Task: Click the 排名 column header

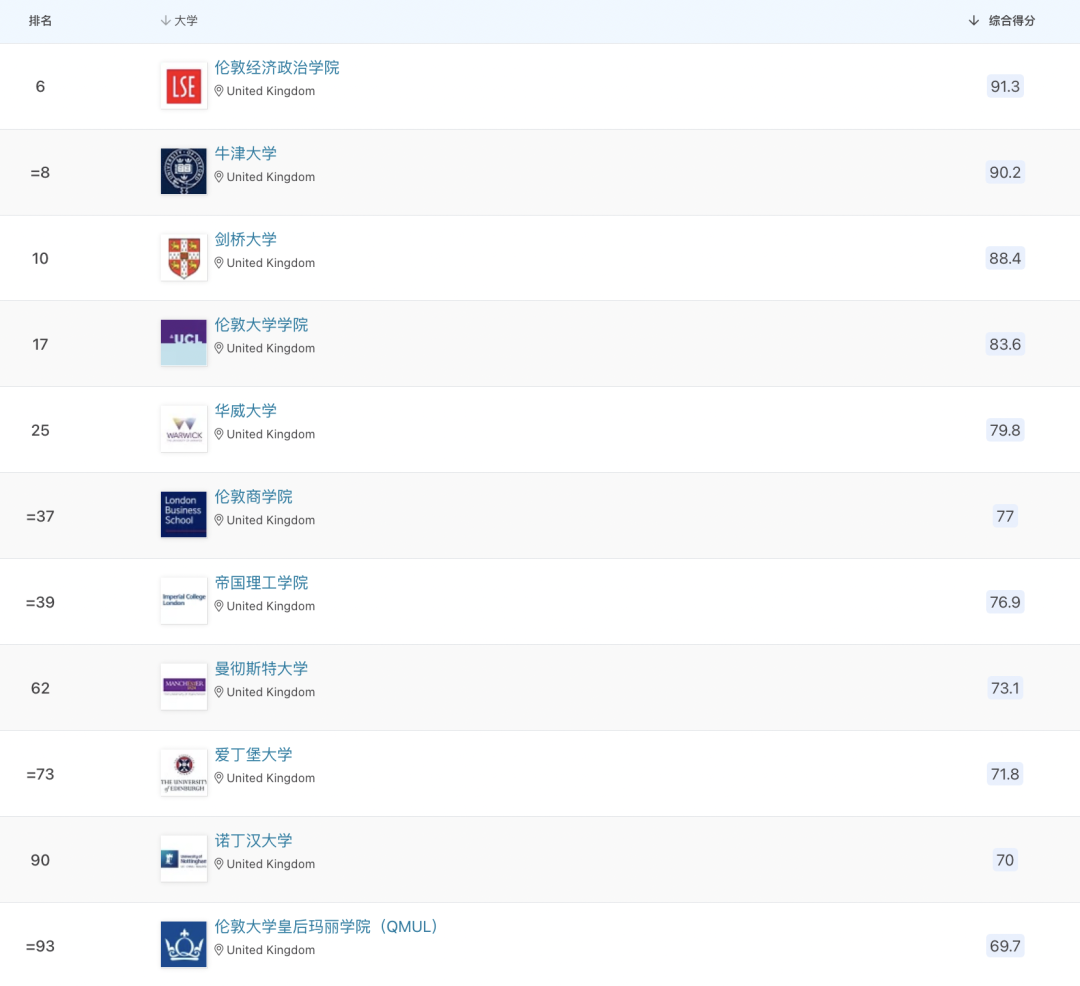Action: click(x=40, y=21)
